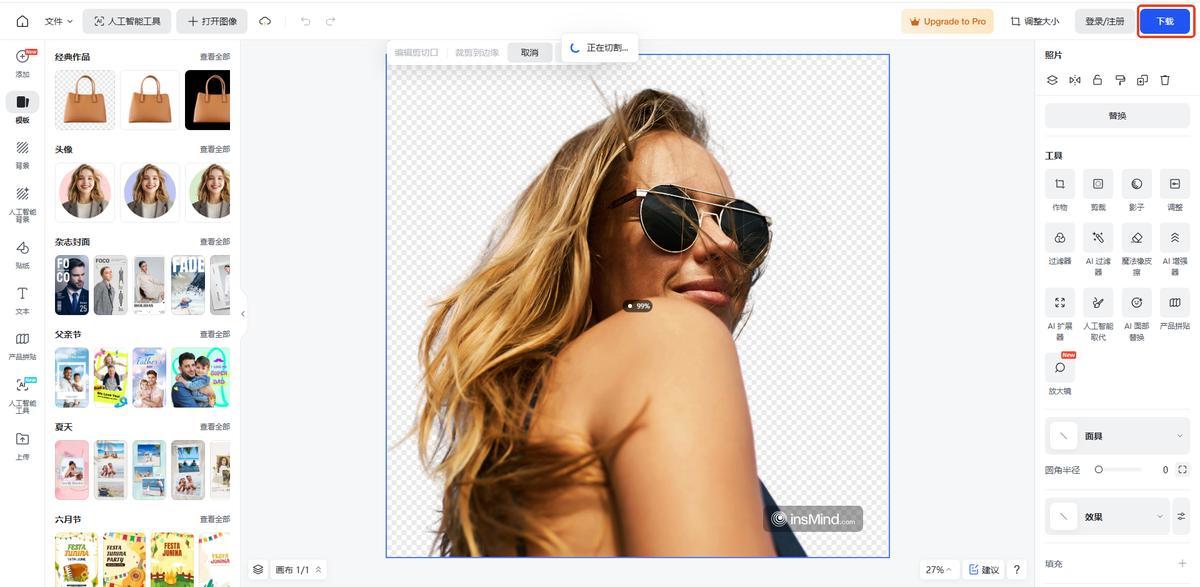Toggle the lock icon for photo
The image size is (1200, 587).
pos(1097,80)
